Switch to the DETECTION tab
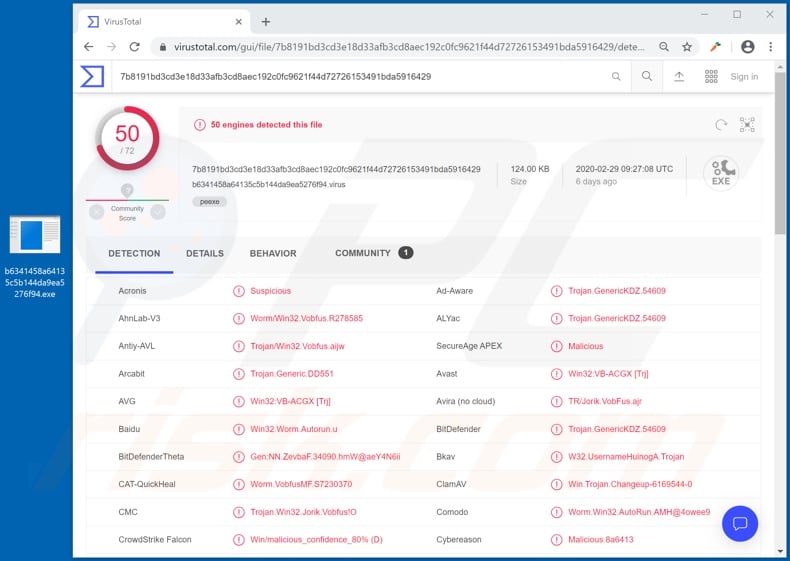This screenshot has width=790, height=561. point(134,254)
